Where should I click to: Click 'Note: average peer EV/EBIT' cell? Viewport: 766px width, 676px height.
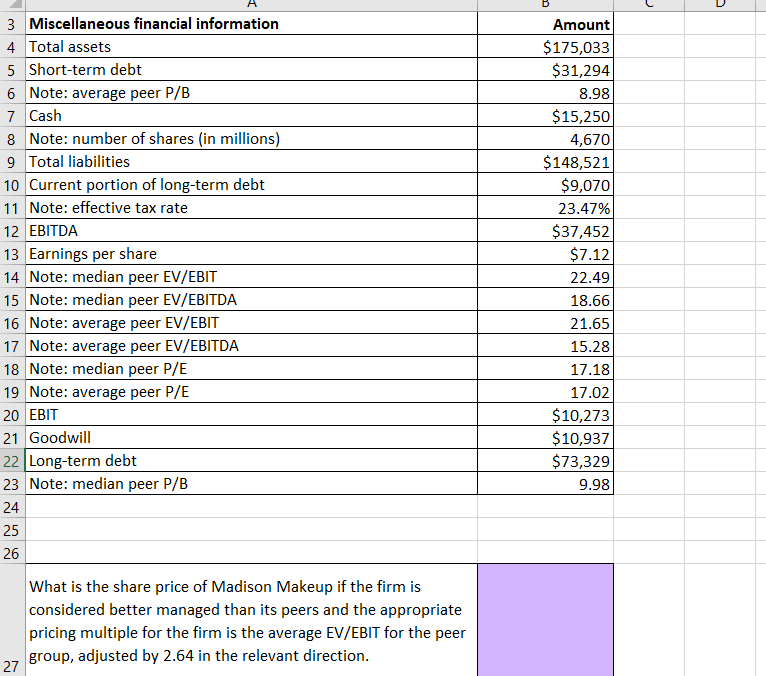point(251,322)
